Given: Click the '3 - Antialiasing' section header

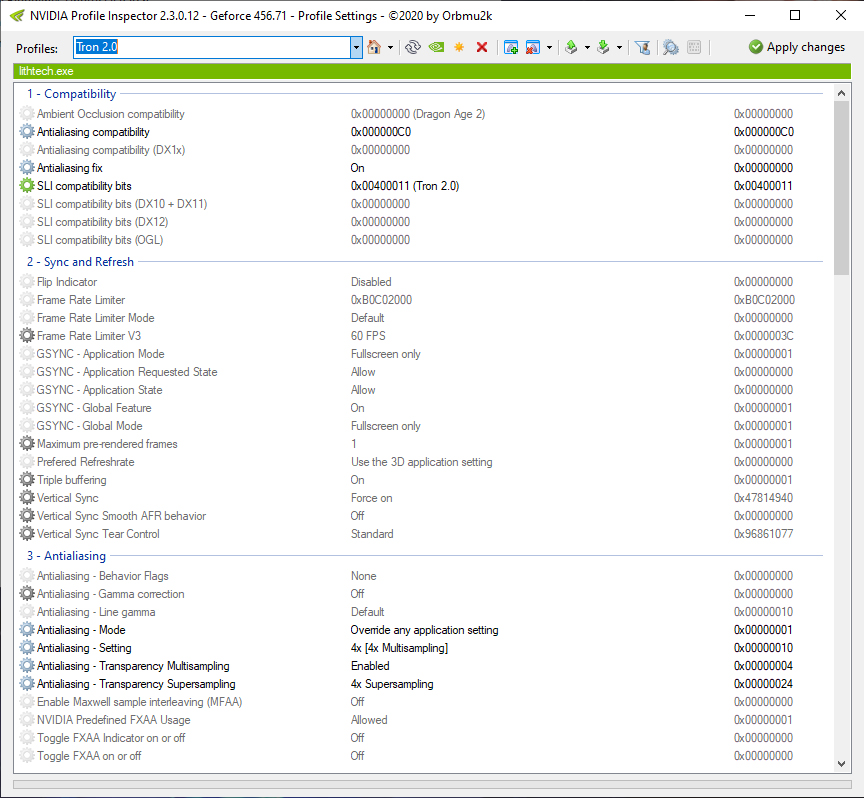Looking at the screenshot, I should coord(66,556).
